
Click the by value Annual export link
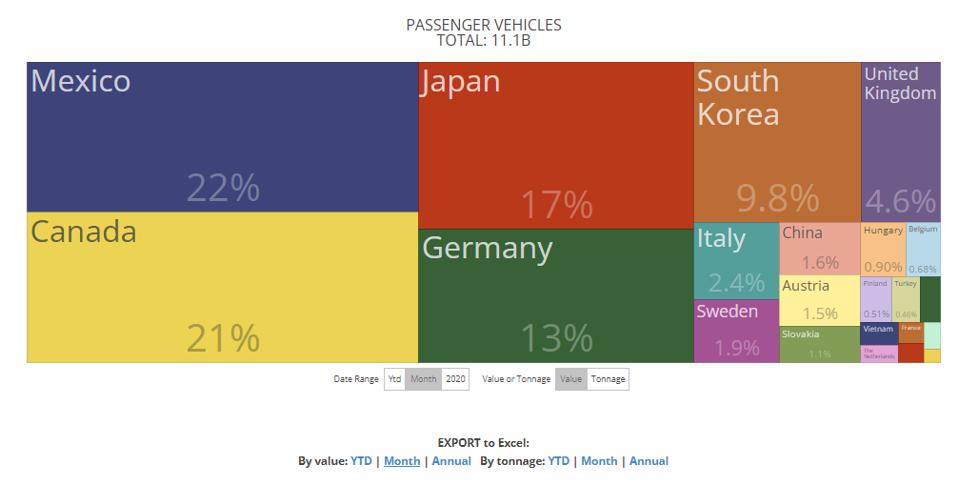tap(451, 461)
